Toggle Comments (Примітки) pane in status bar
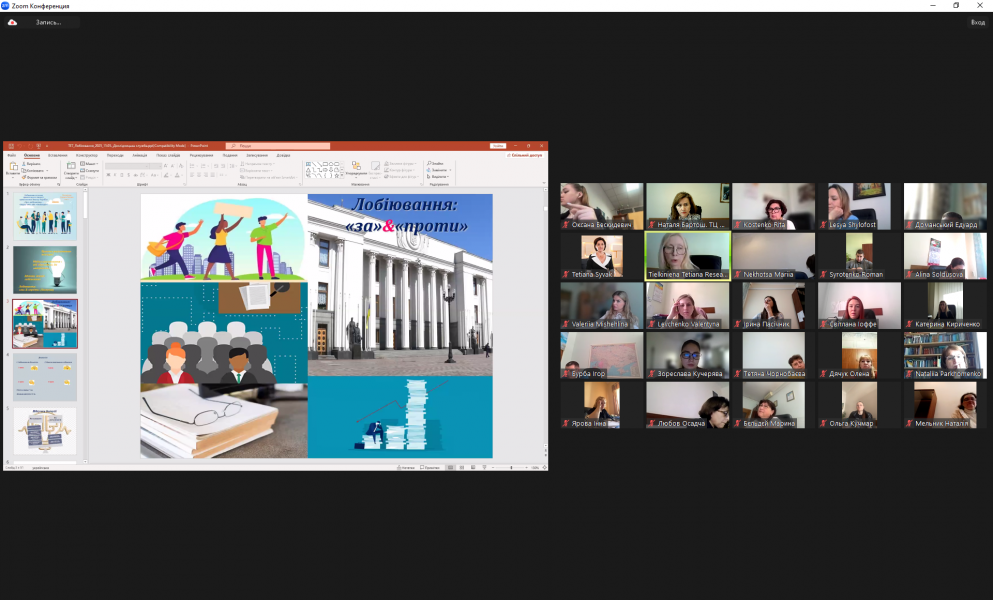The width and height of the screenshot is (993, 600). tap(431, 467)
